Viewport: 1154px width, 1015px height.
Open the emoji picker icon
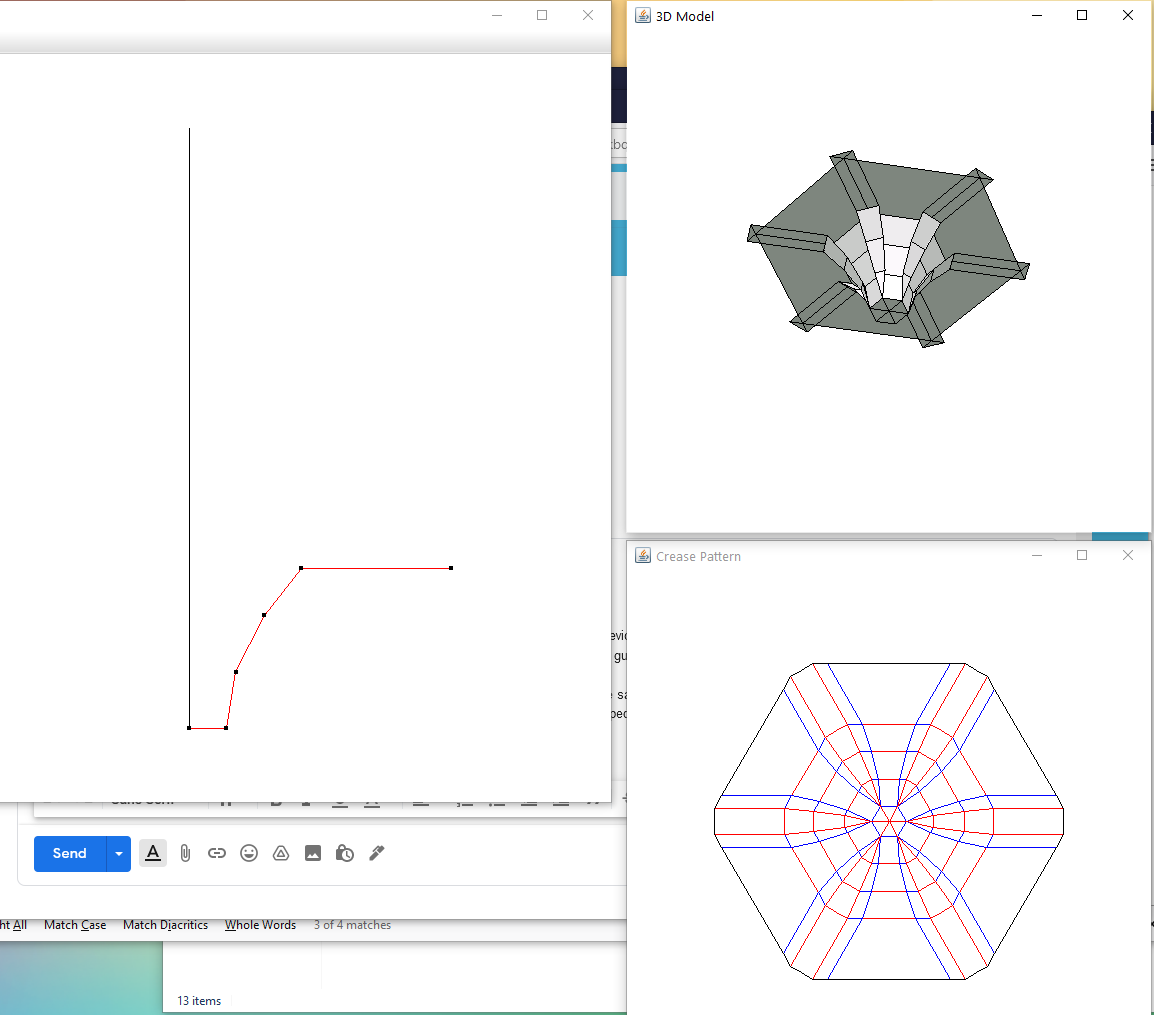pos(249,853)
